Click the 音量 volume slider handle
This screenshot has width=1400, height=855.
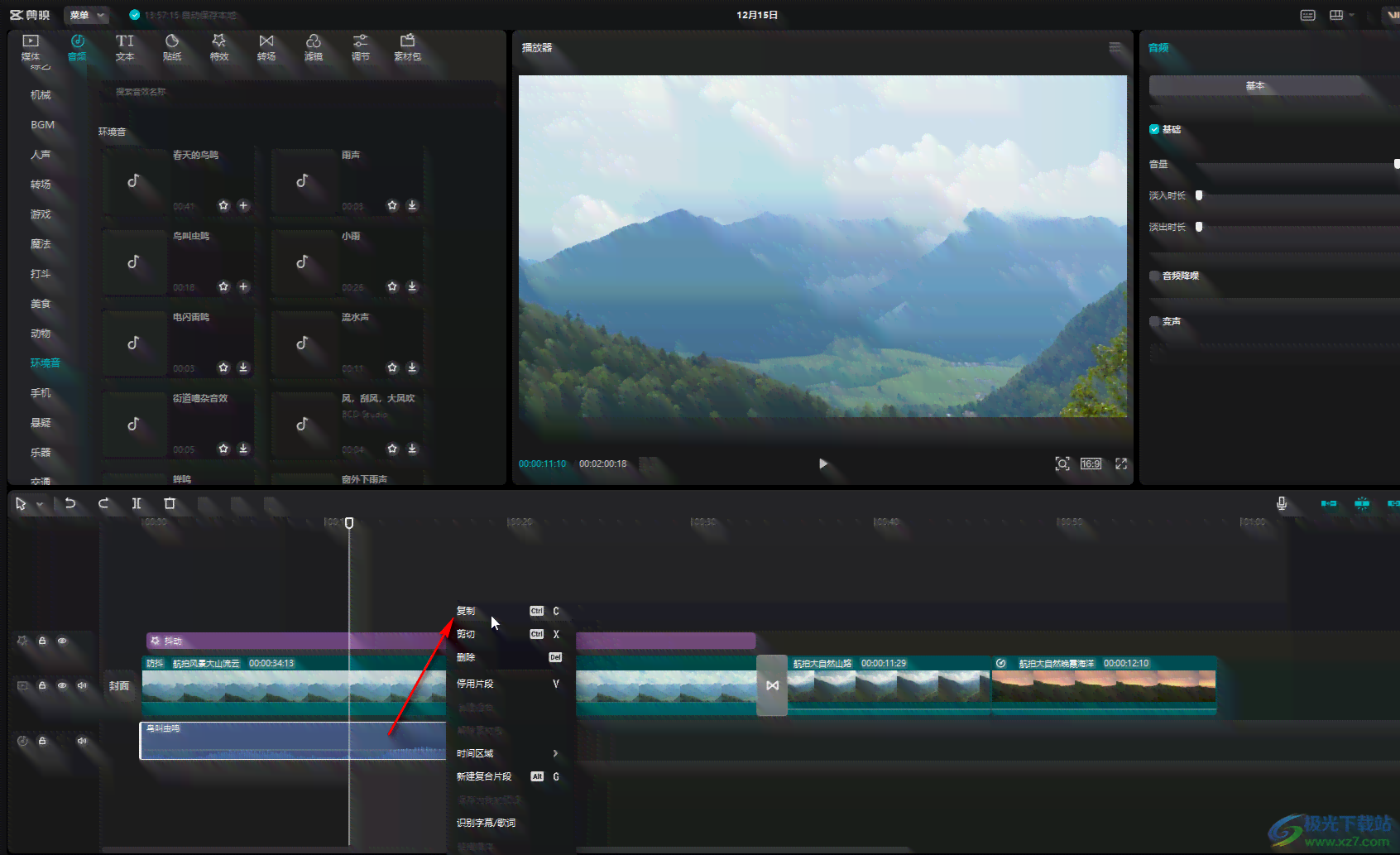point(1397,164)
